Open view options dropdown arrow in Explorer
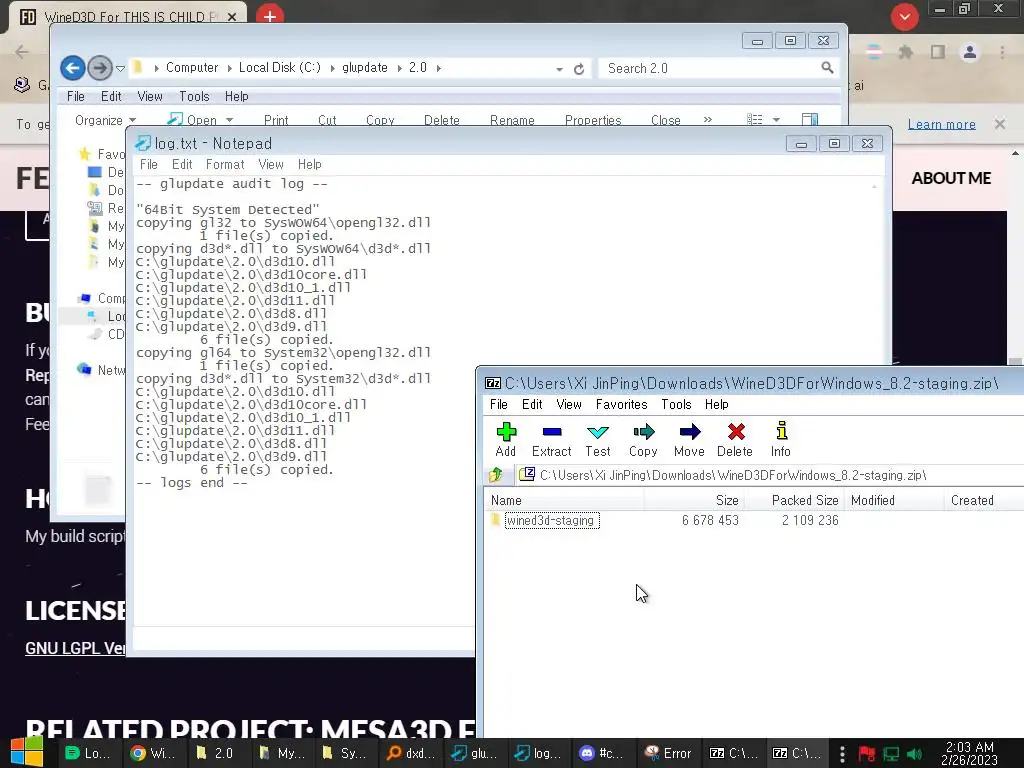Viewport: 1024px width, 768px height. coord(776,120)
